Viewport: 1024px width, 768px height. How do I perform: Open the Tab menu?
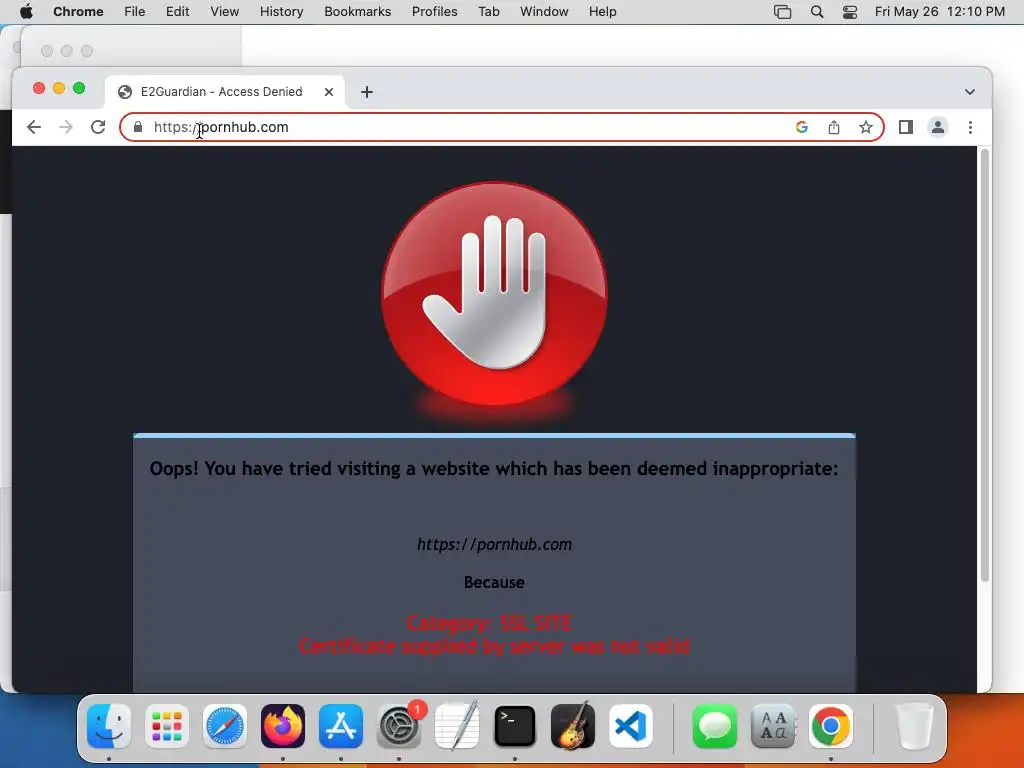[488, 12]
